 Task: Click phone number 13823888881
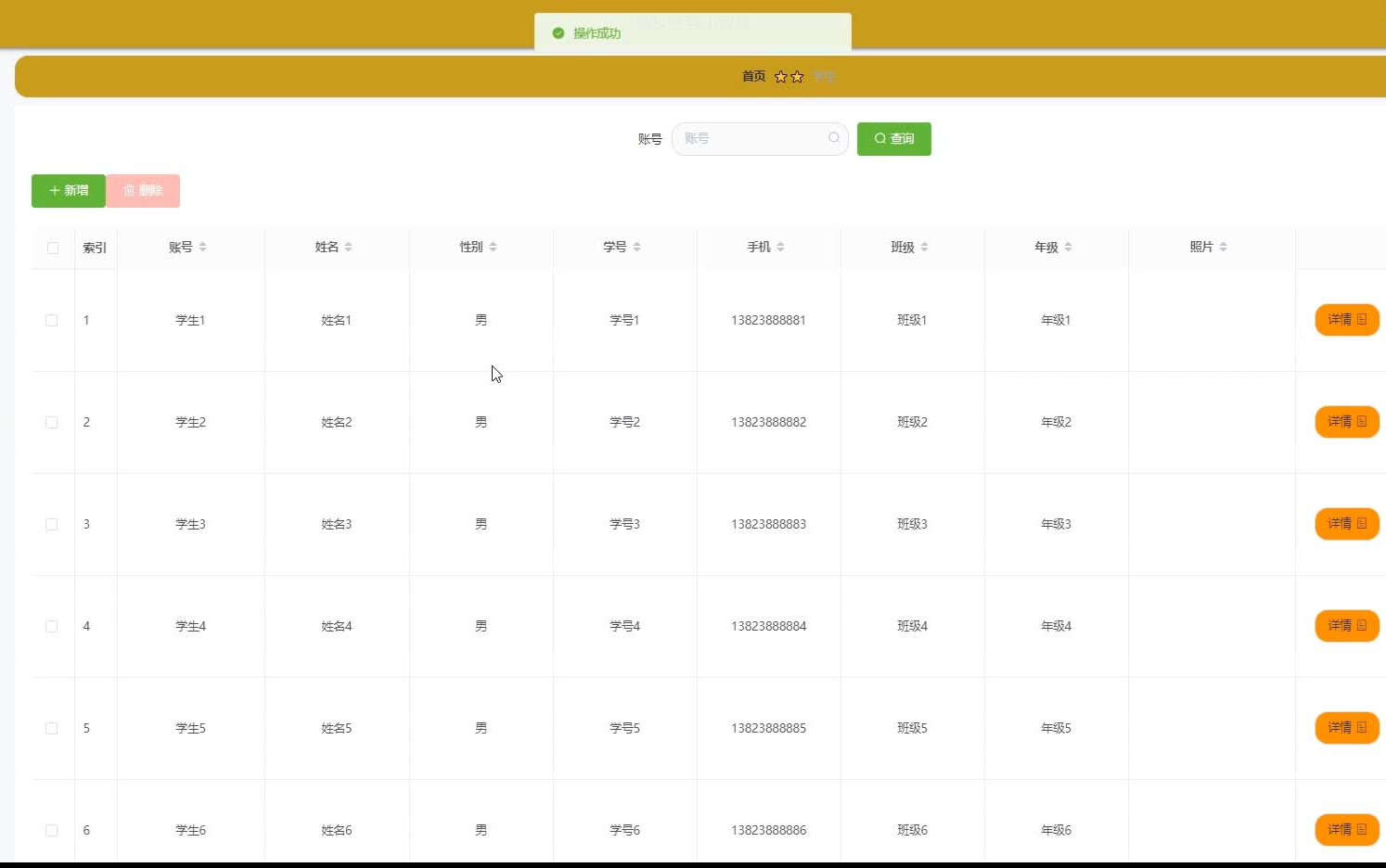pos(768,320)
